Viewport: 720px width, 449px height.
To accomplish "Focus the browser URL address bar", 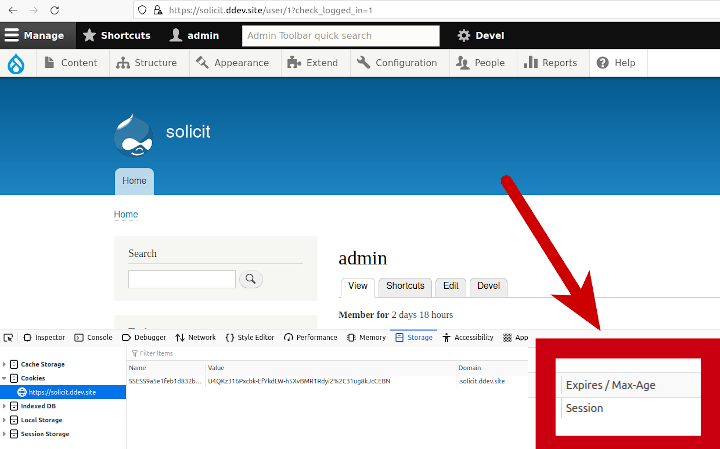I will pos(427,10).
